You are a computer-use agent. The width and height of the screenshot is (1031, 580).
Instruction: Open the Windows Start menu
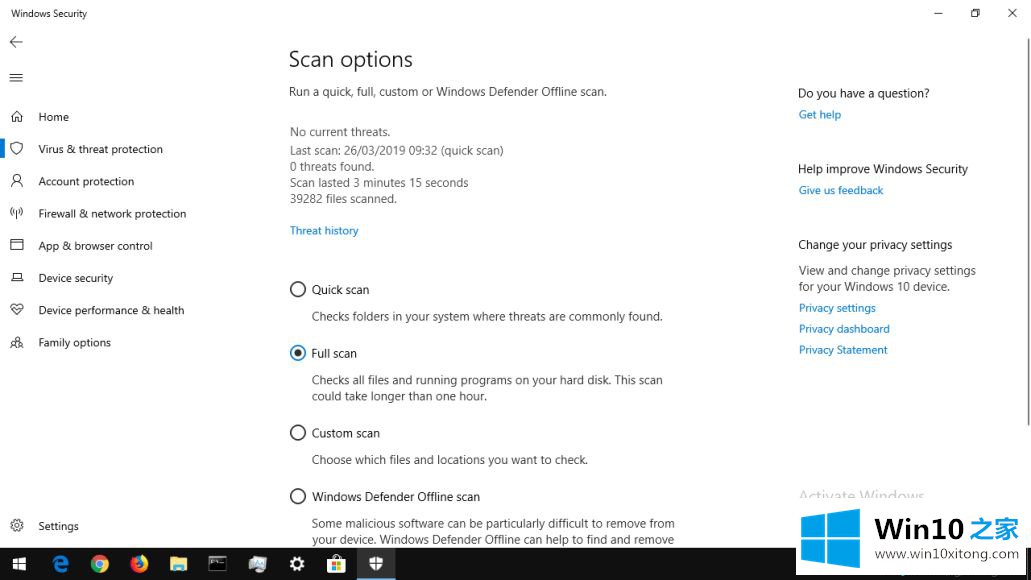tap(19, 564)
